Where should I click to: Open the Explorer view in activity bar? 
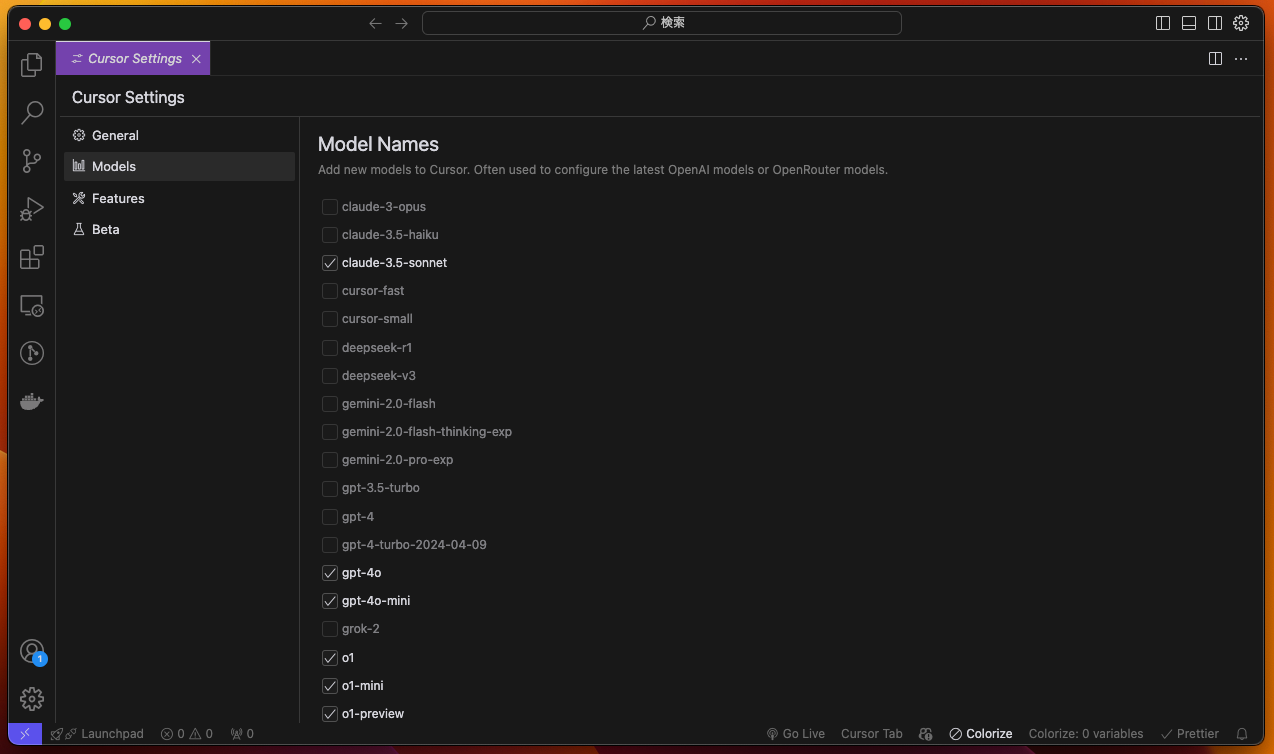click(32, 65)
